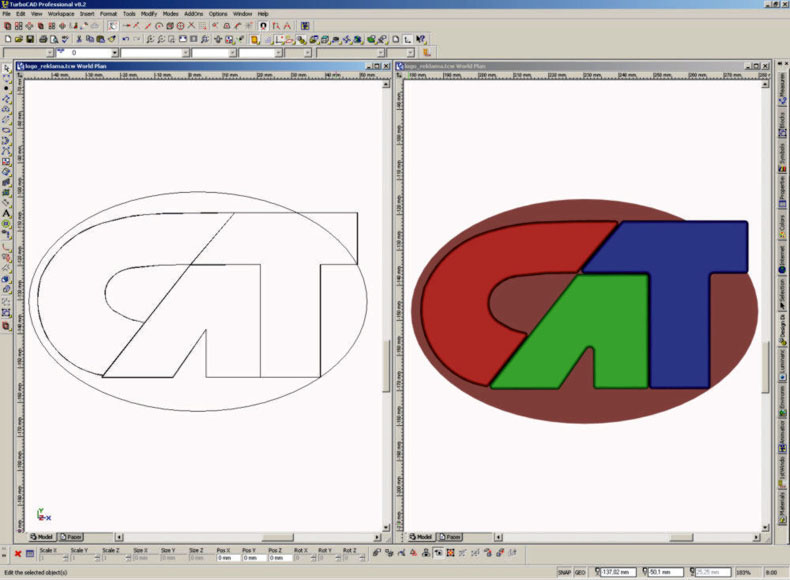This screenshot has width=790, height=580.
Task: Expand the wide dropdown near property bar end
Action: click(x=381, y=52)
